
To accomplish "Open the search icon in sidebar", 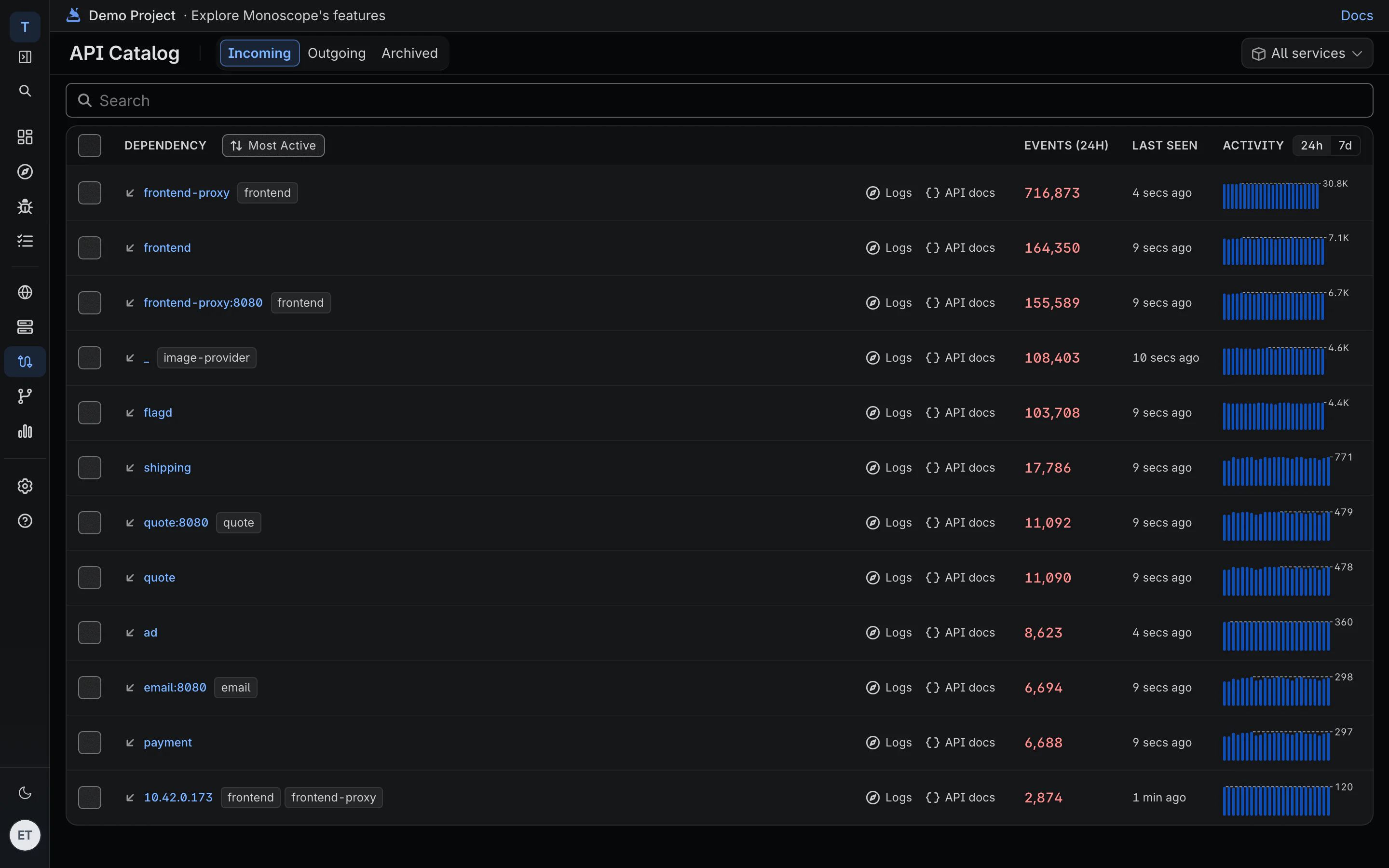I will tap(25, 91).
